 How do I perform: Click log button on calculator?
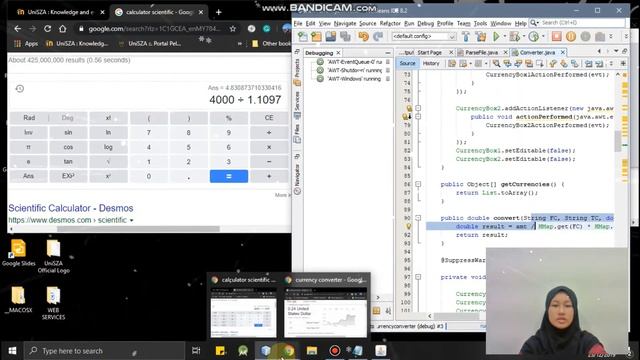(108, 147)
